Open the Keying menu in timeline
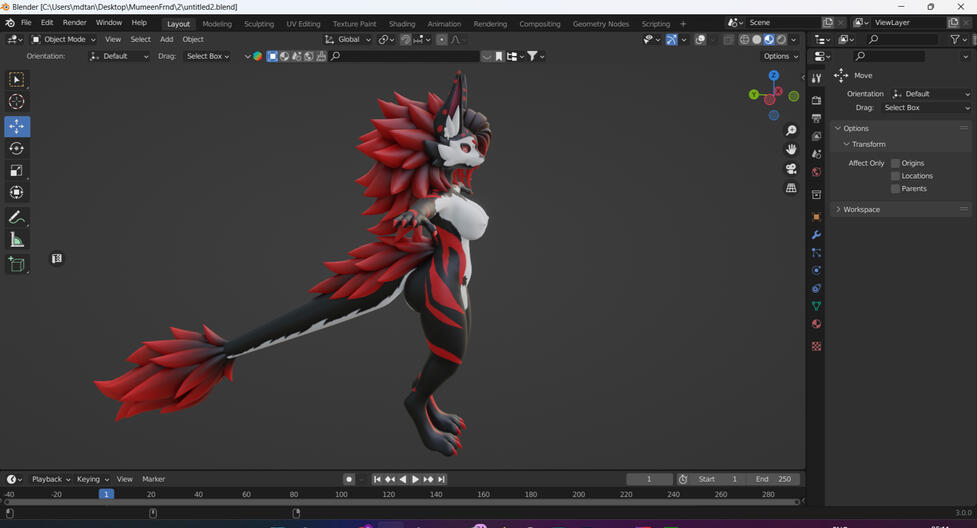The height and width of the screenshot is (528, 977). point(92,479)
